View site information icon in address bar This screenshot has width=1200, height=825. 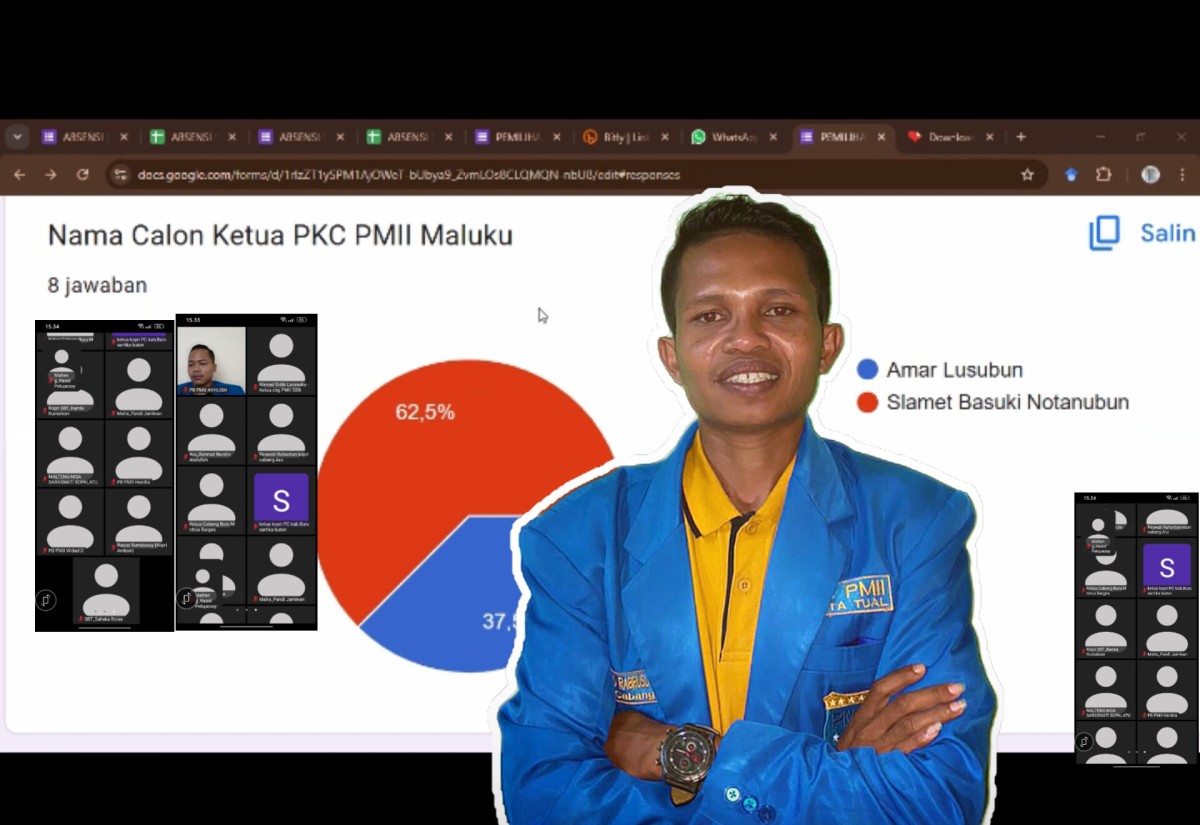pos(120,175)
